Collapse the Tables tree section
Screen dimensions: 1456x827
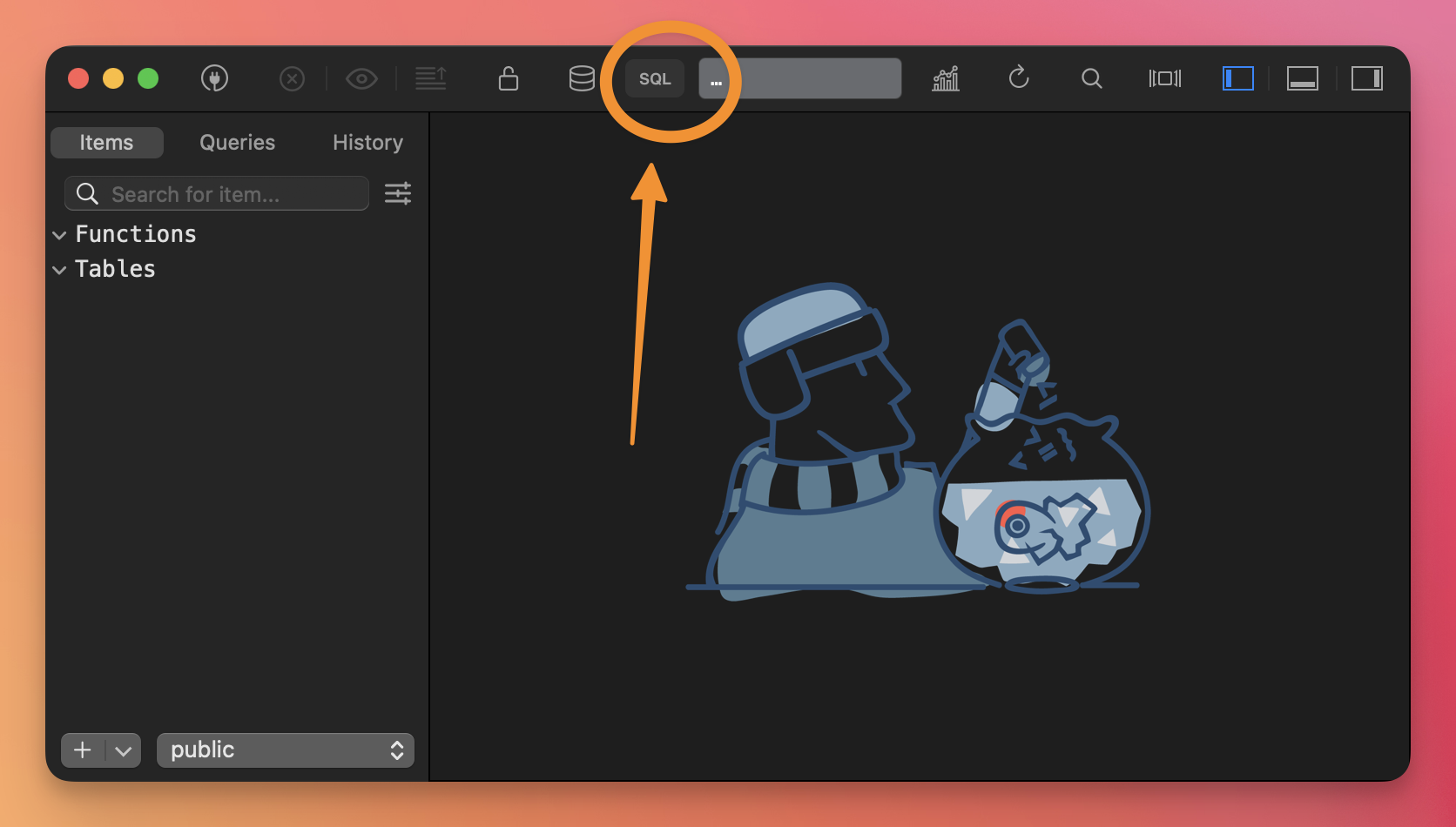[59, 270]
